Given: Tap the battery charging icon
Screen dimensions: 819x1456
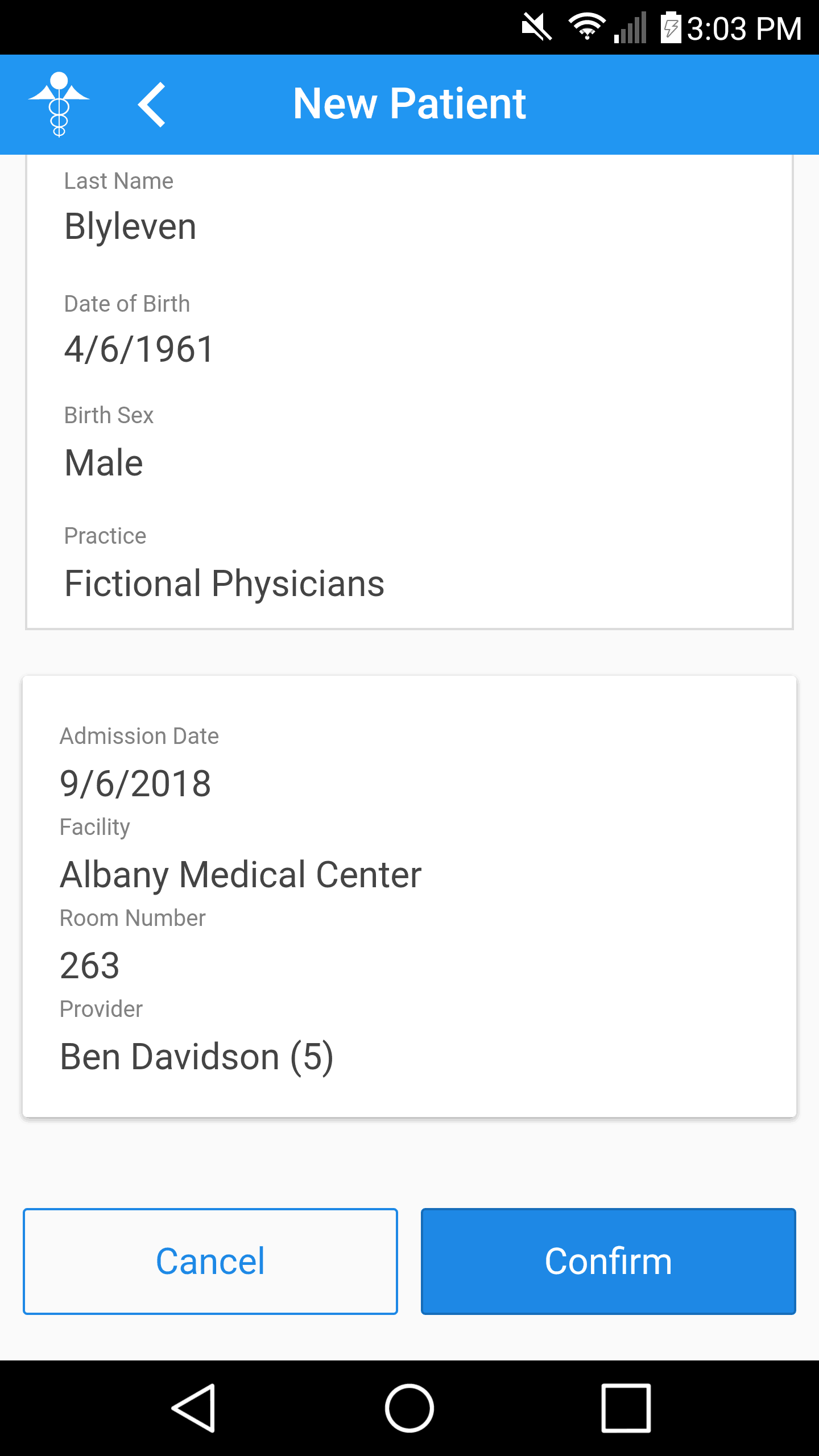Looking at the screenshot, I should click(671, 27).
